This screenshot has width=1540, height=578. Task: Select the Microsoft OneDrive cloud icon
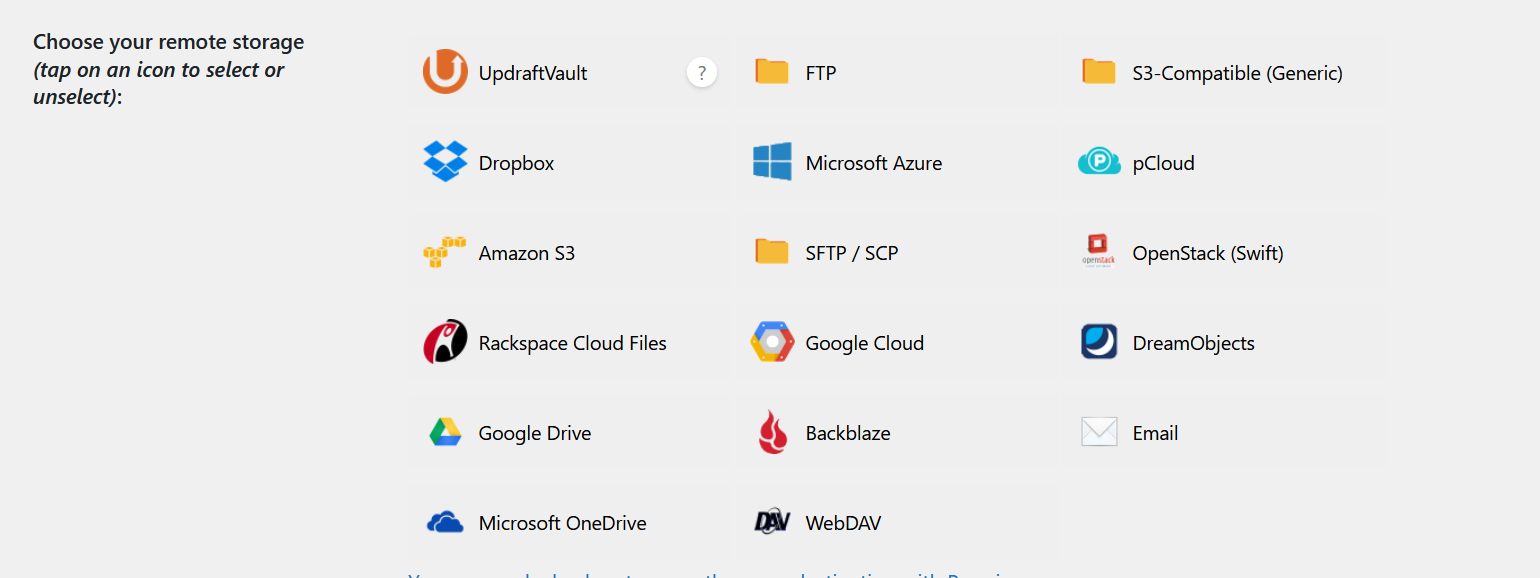(445, 522)
